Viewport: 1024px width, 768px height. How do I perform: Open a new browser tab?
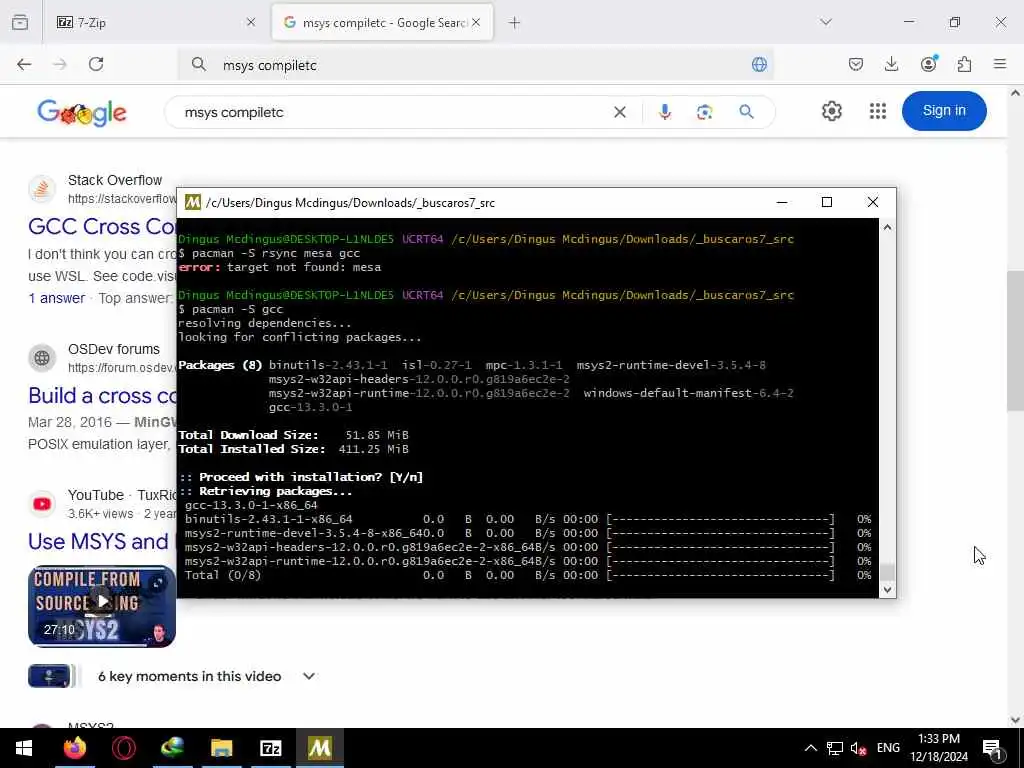[515, 22]
